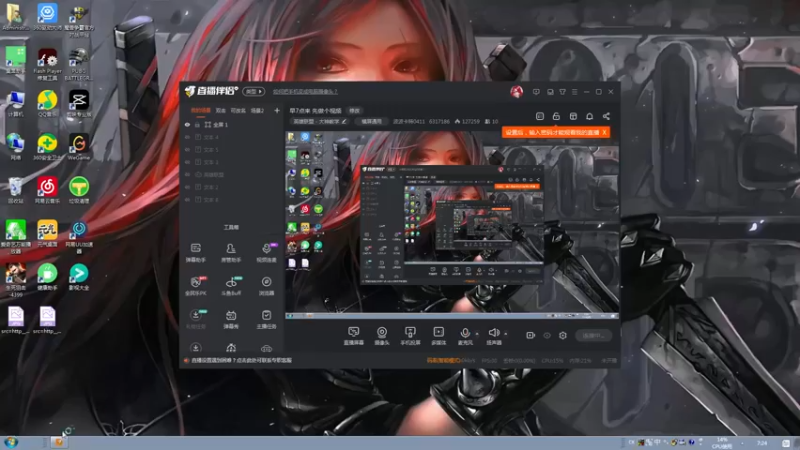The image size is (800, 450).
Task: Add a 摄像头 camera source
Action: tap(382, 336)
